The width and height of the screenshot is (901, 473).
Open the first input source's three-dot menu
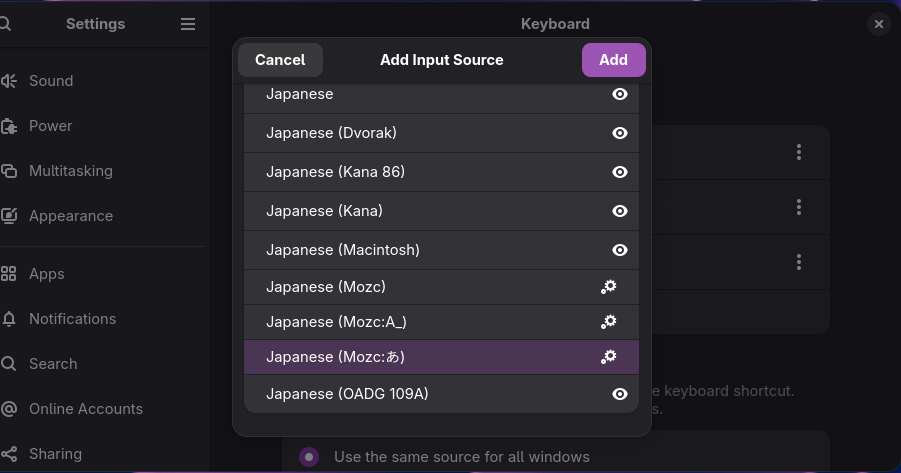798,152
